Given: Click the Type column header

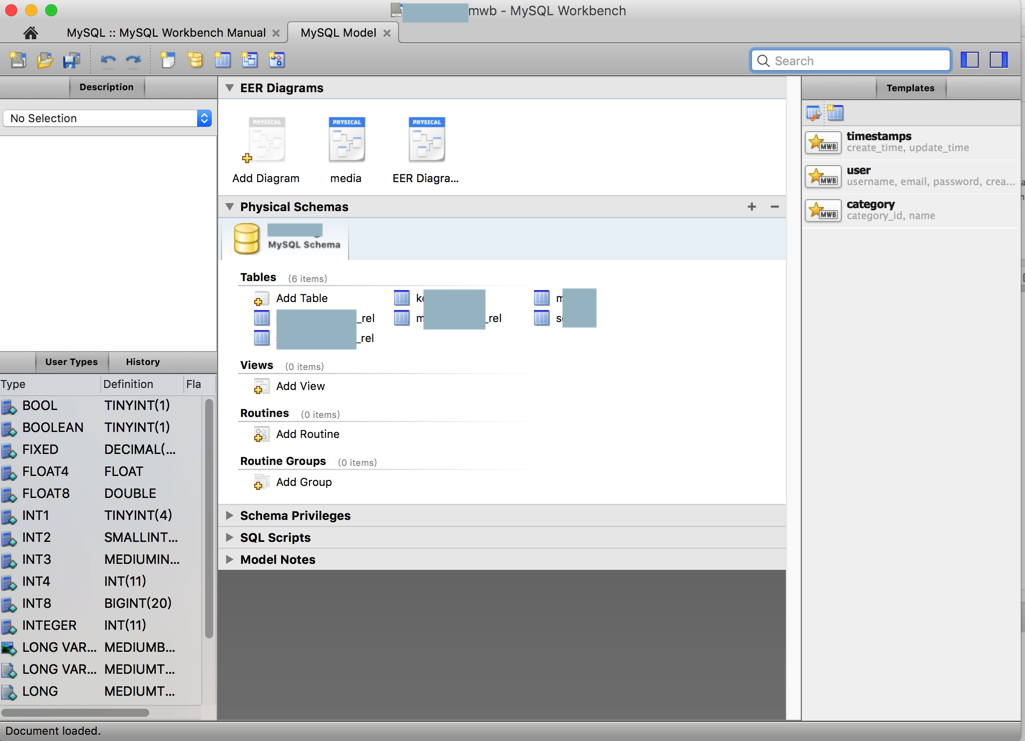Looking at the screenshot, I should pyautogui.click(x=50, y=384).
